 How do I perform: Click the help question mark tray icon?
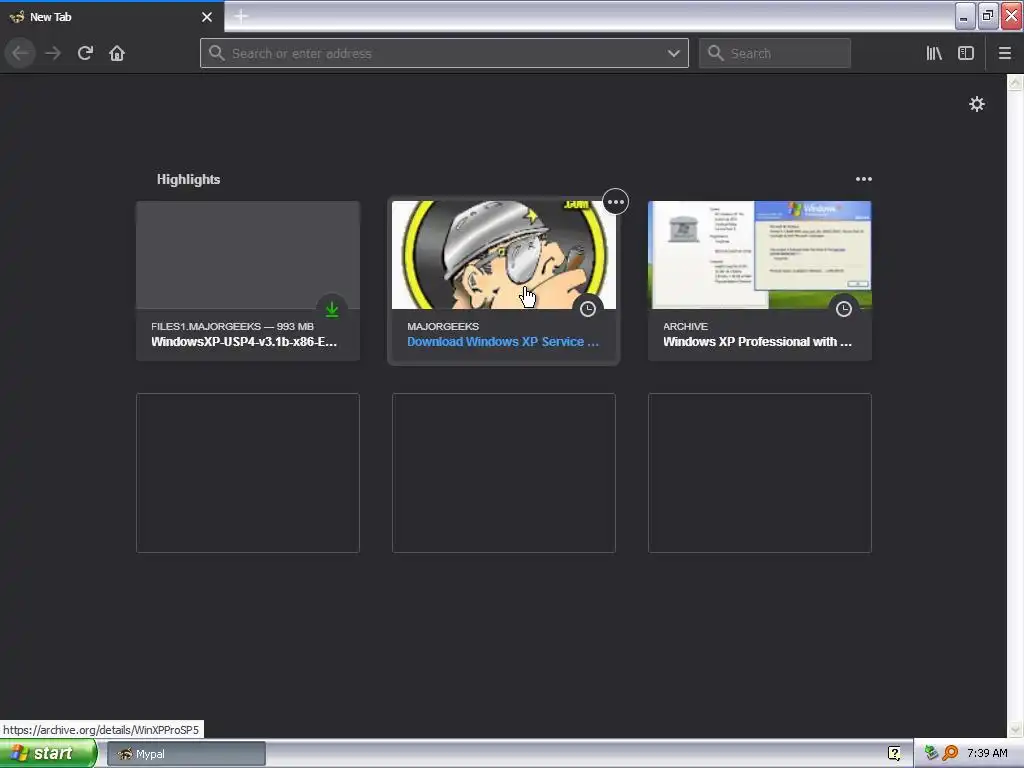pyautogui.click(x=895, y=753)
